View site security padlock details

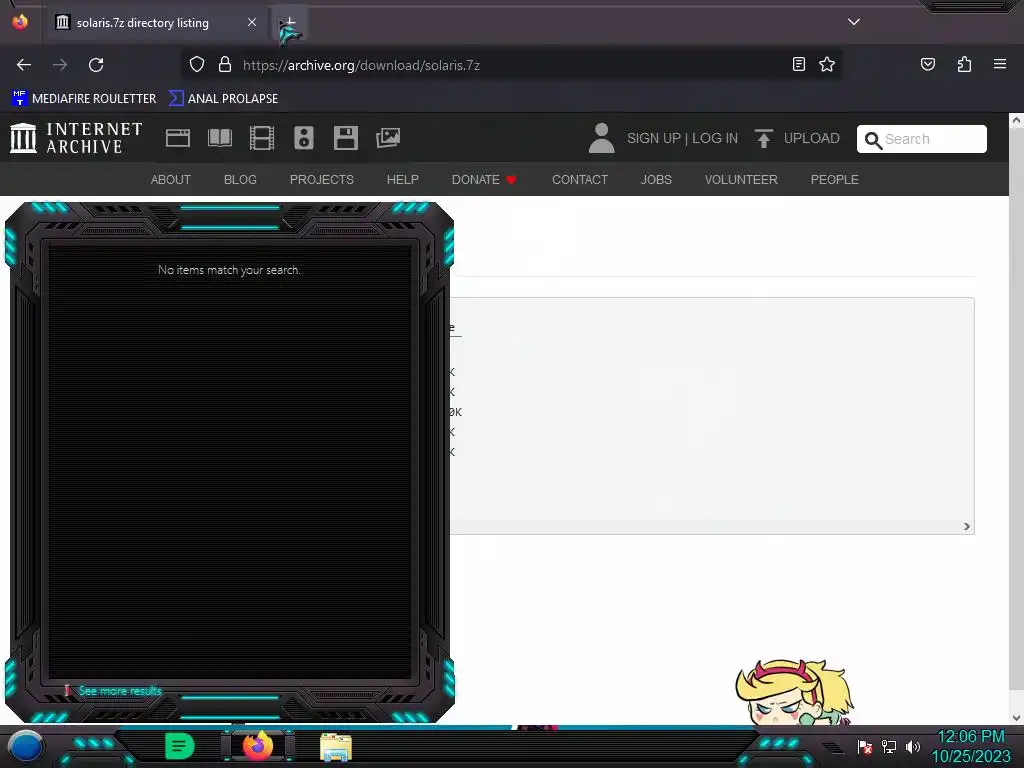(225, 64)
